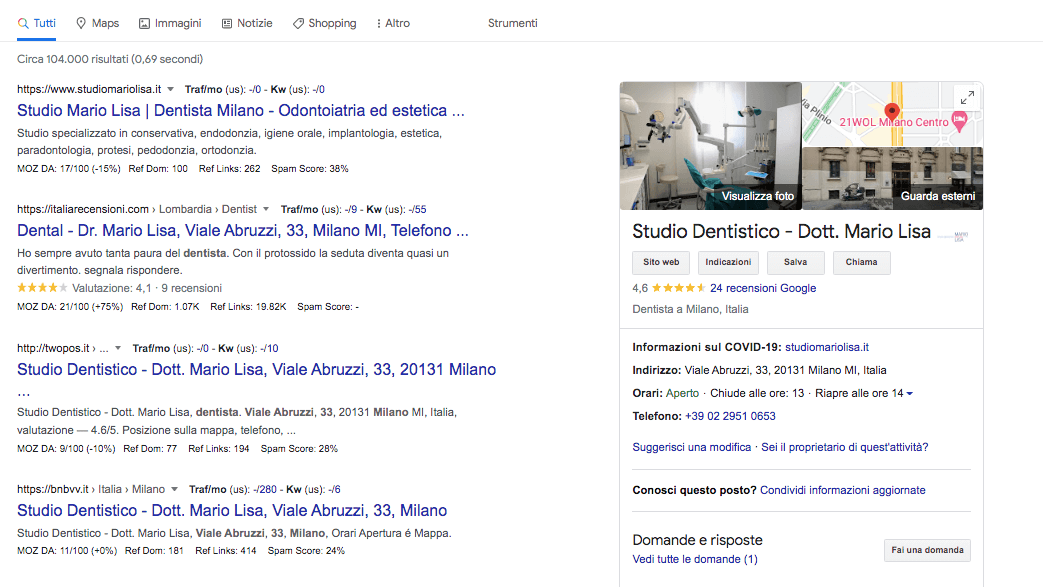This screenshot has width=1043, height=587.
Task: Open the Strumenti search tools
Action: 513,23
